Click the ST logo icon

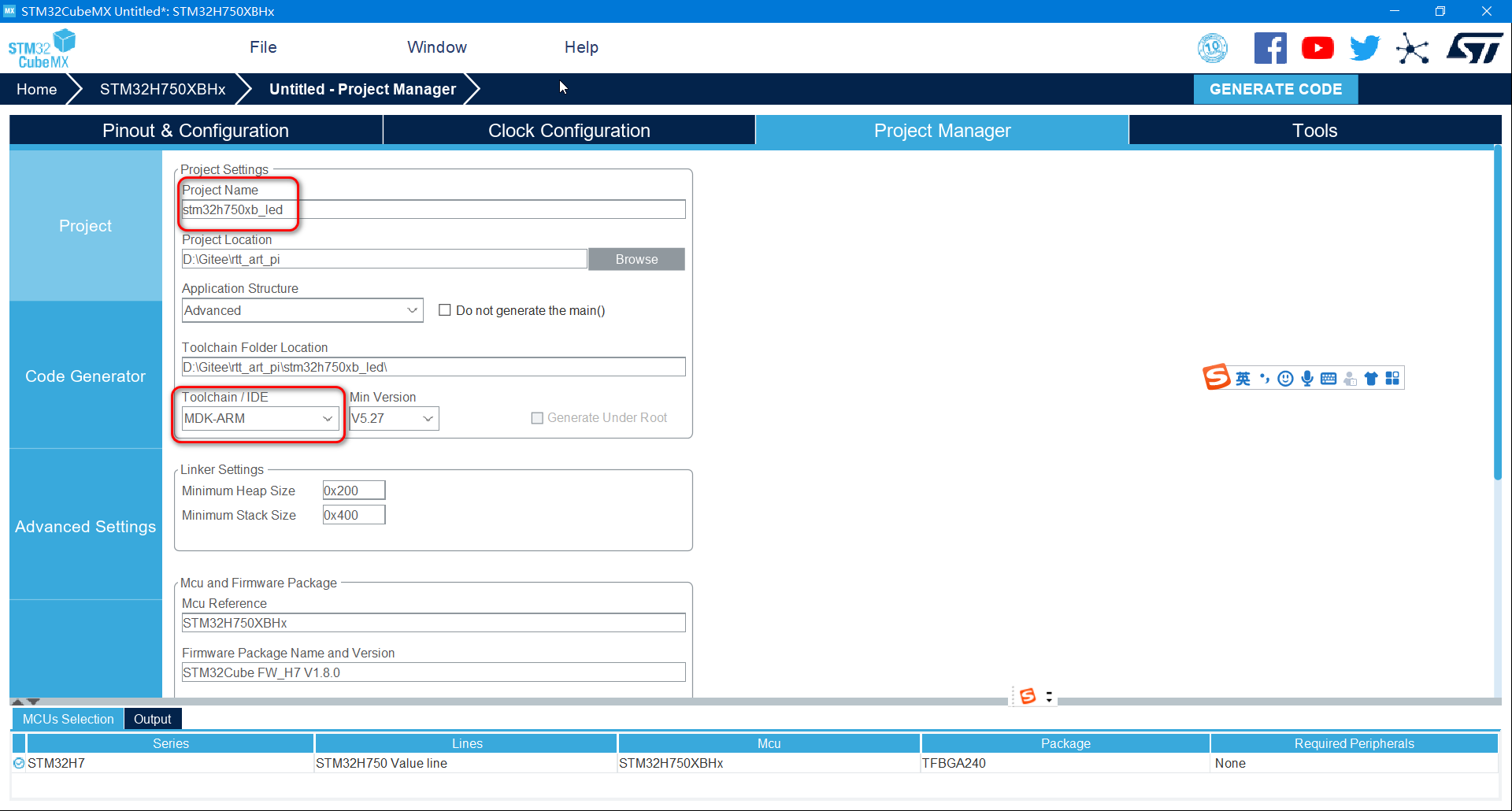[1474, 48]
